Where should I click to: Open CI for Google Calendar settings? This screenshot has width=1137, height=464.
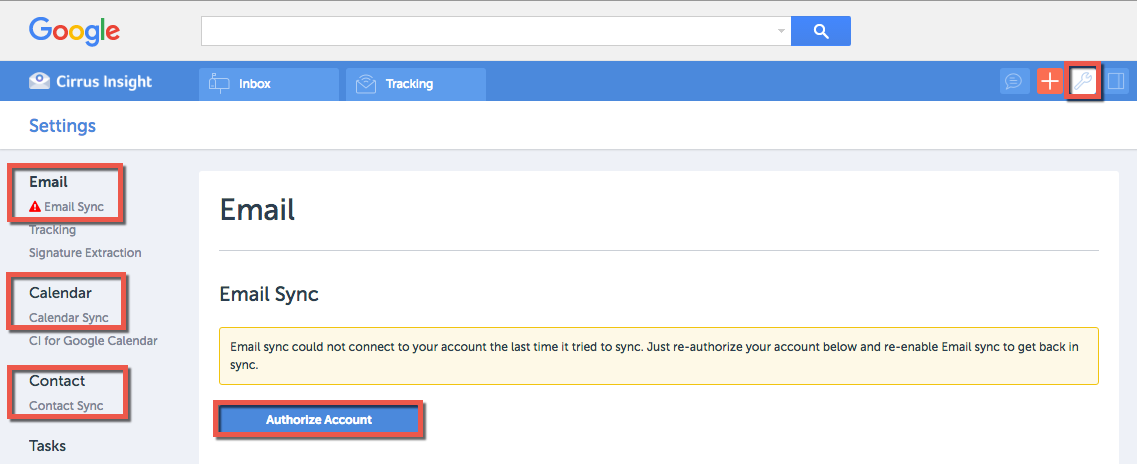[x=93, y=341]
